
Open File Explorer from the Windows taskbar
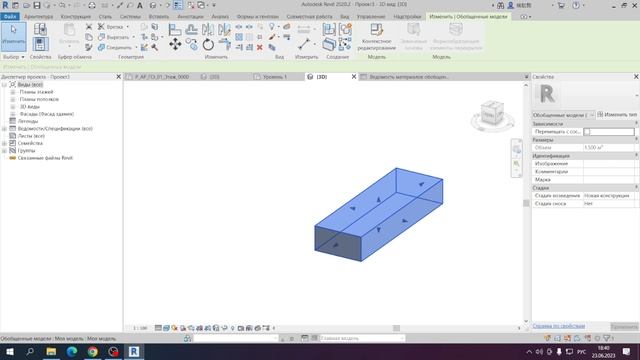pyautogui.click(x=51, y=352)
